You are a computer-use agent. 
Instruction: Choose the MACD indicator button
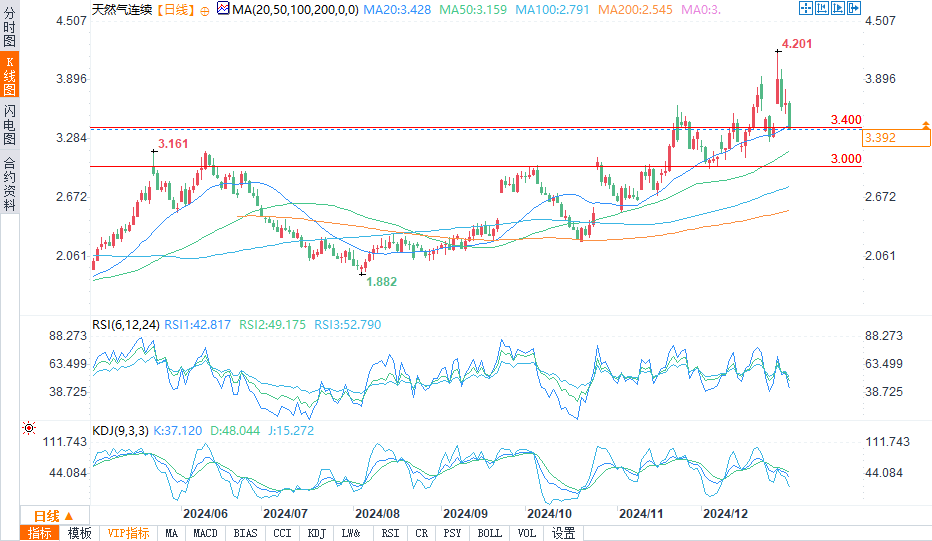[206, 533]
